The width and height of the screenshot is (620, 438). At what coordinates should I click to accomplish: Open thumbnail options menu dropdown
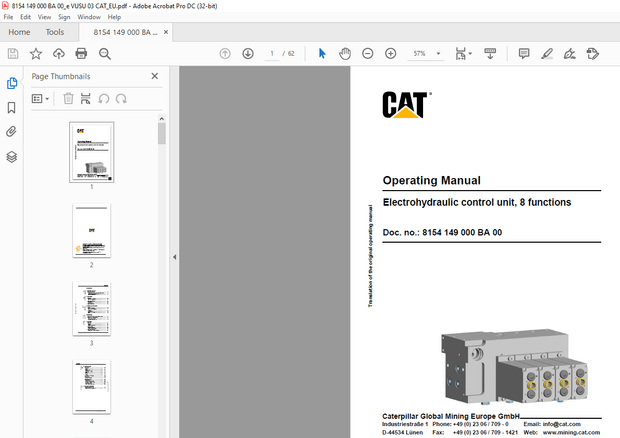click(x=40, y=98)
